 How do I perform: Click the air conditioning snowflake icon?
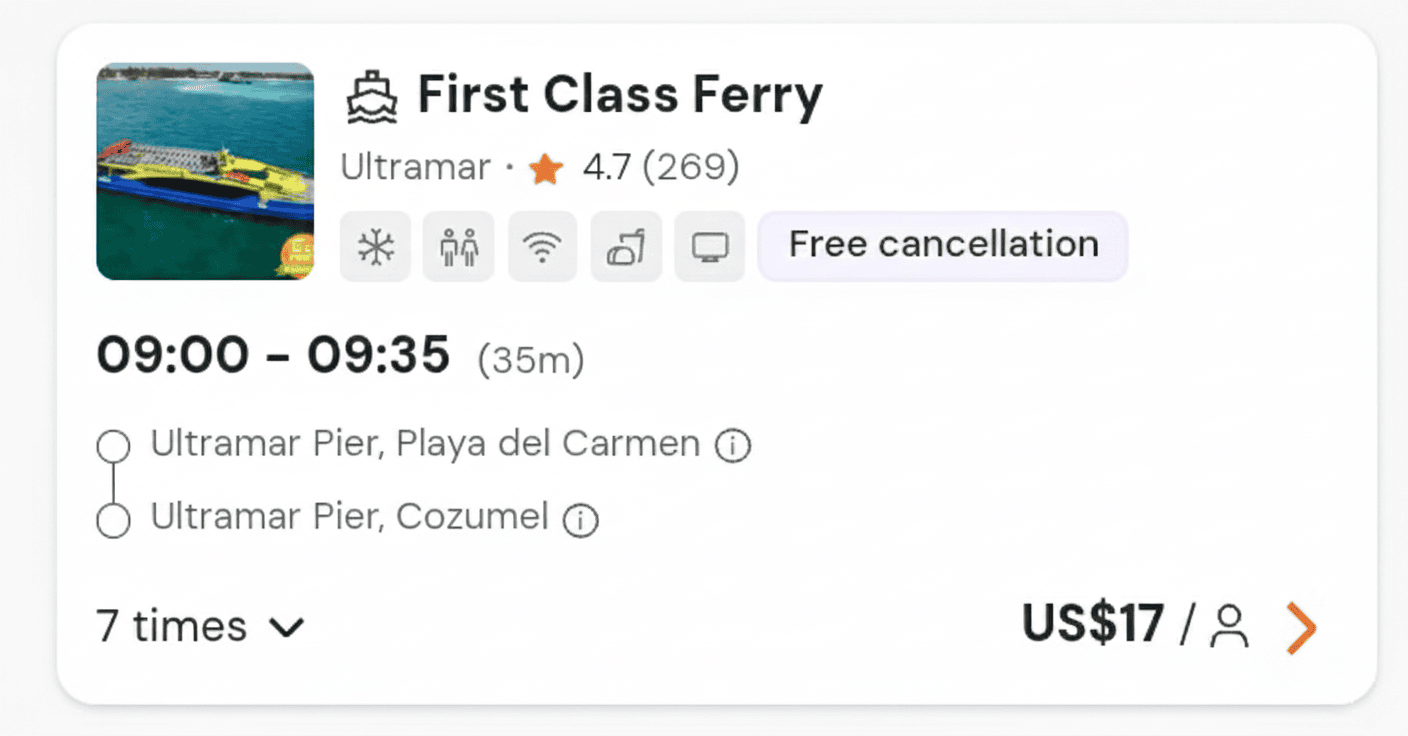[x=375, y=246]
